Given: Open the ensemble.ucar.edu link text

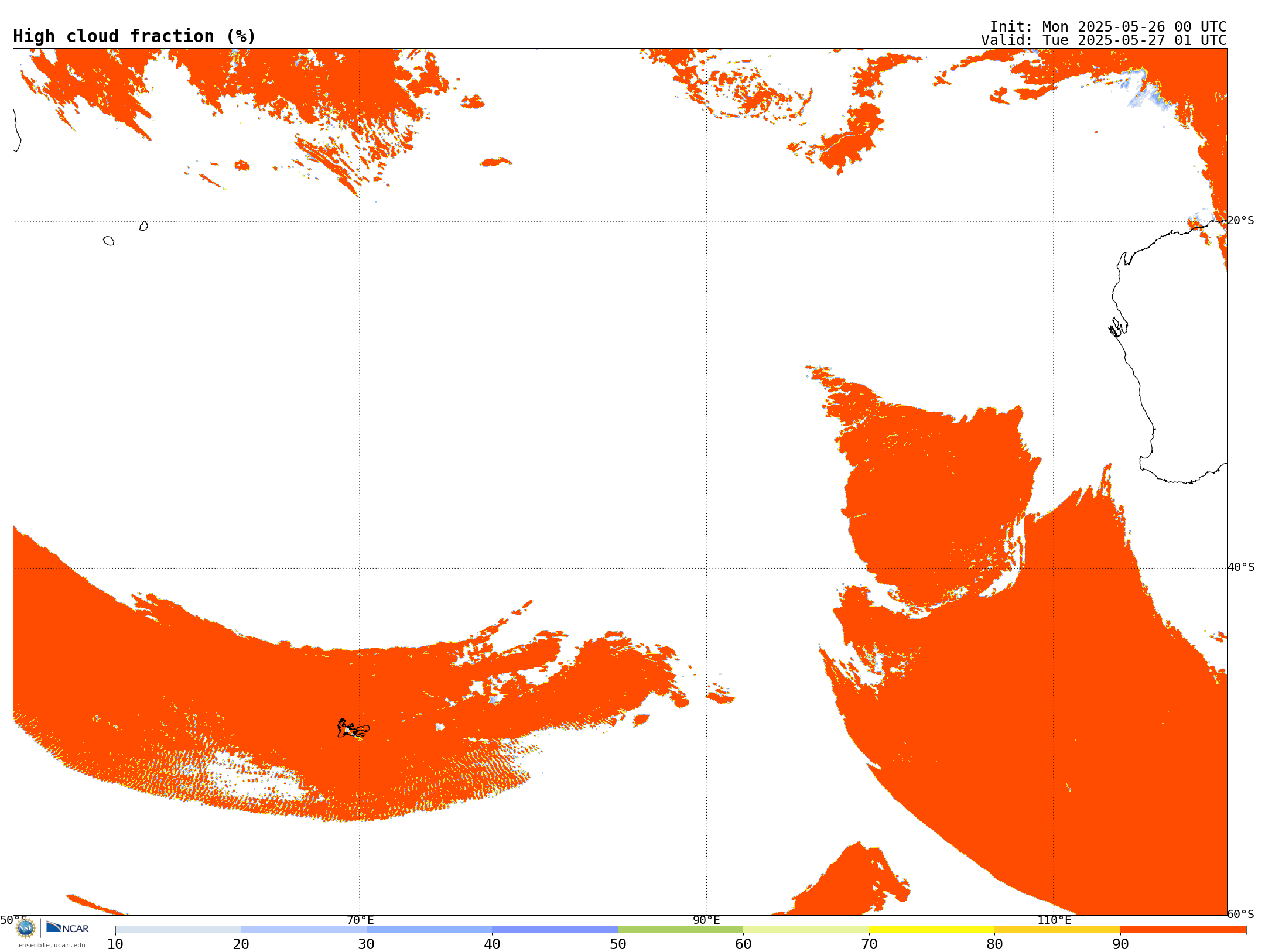Looking at the screenshot, I should coord(52,945).
